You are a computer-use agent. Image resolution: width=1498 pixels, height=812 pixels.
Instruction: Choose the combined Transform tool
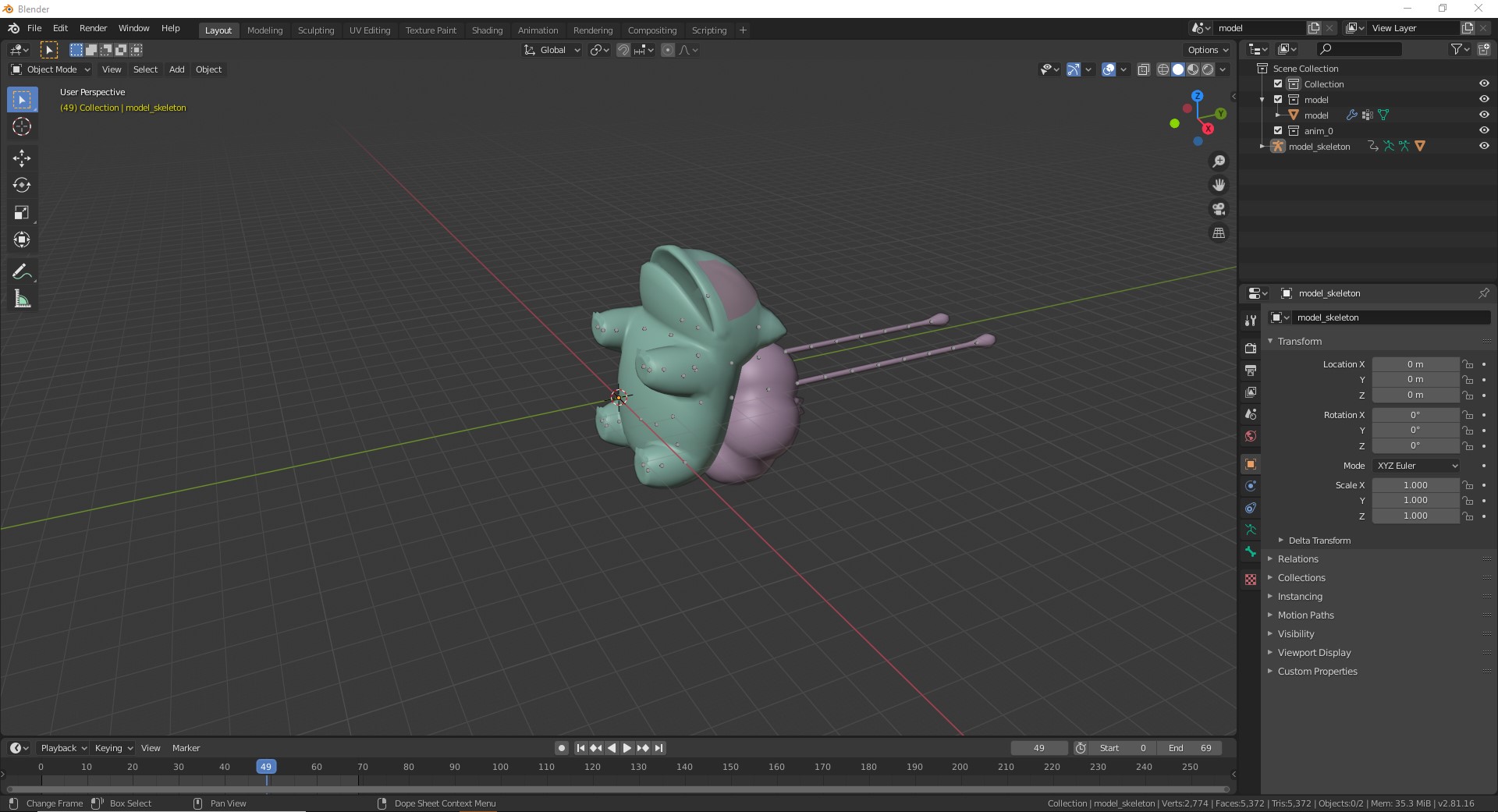click(22, 240)
